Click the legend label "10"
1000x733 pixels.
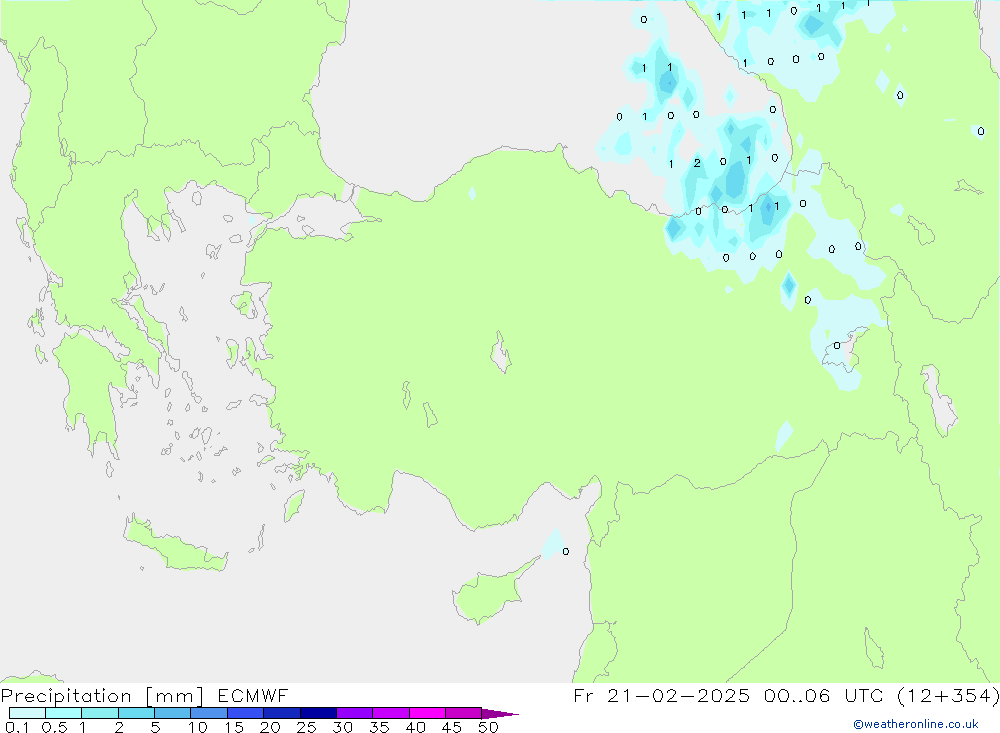point(198,727)
